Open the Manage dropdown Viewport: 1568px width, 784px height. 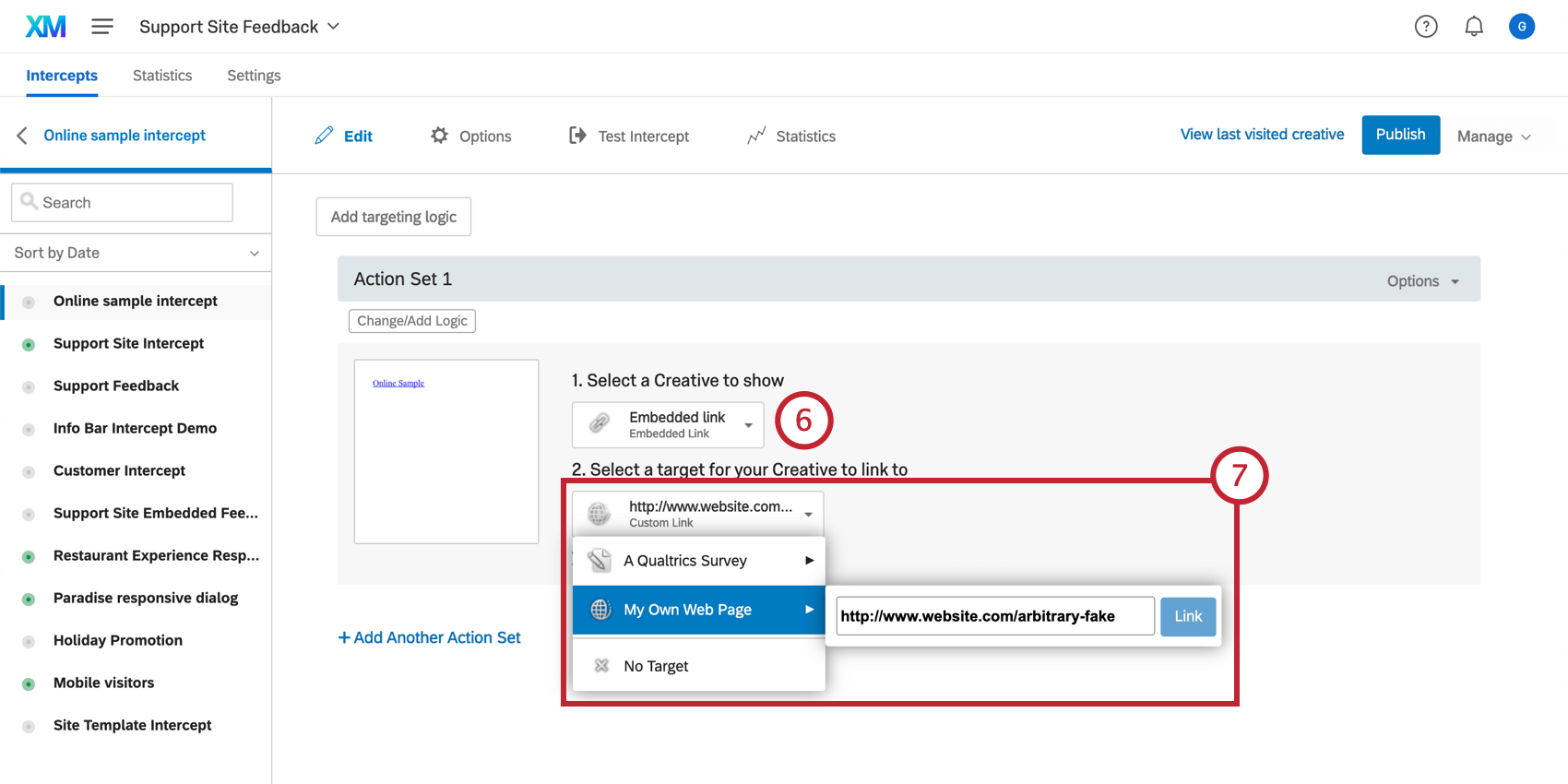pos(1493,137)
